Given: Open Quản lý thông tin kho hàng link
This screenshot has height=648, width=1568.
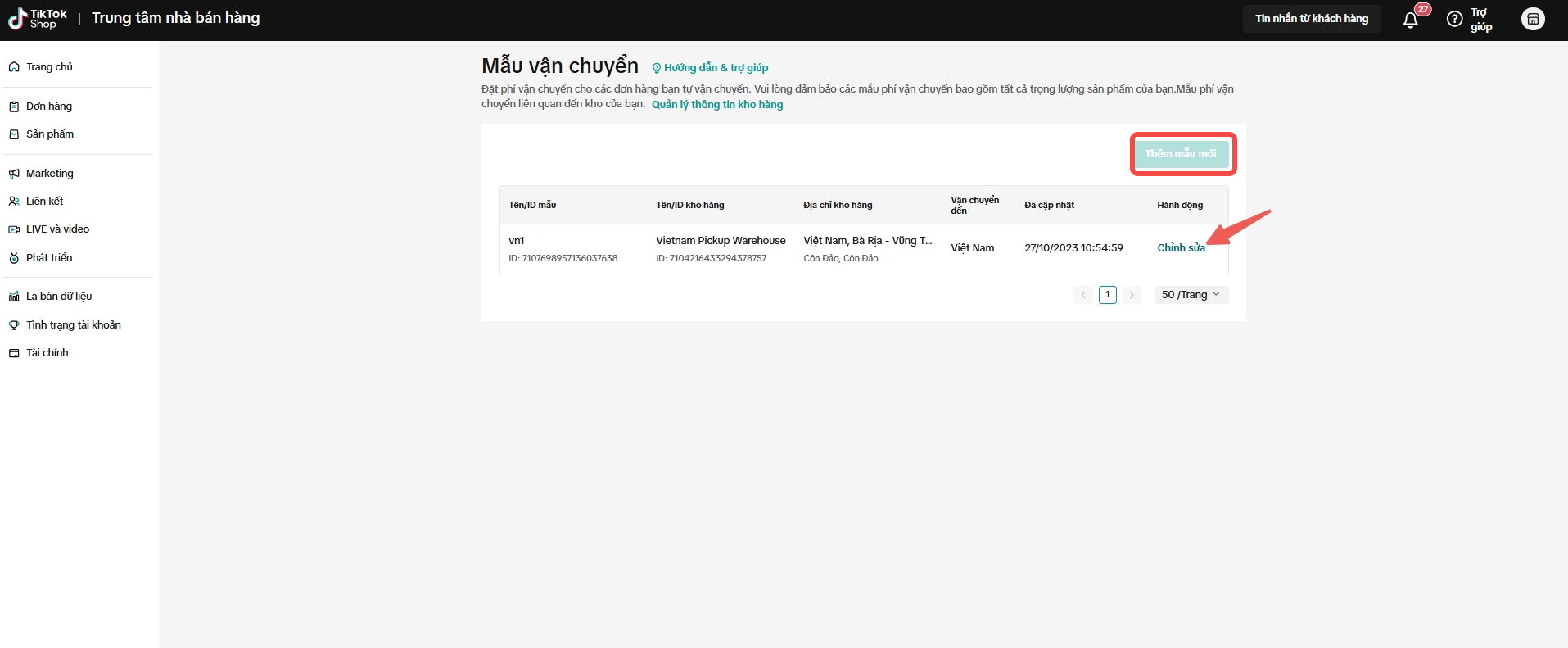Looking at the screenshot, I should (x=717, y=105).
